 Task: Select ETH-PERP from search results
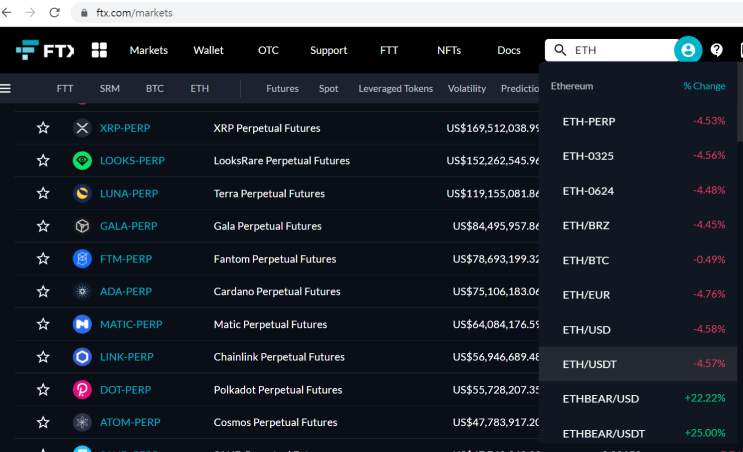click(638, 121)
